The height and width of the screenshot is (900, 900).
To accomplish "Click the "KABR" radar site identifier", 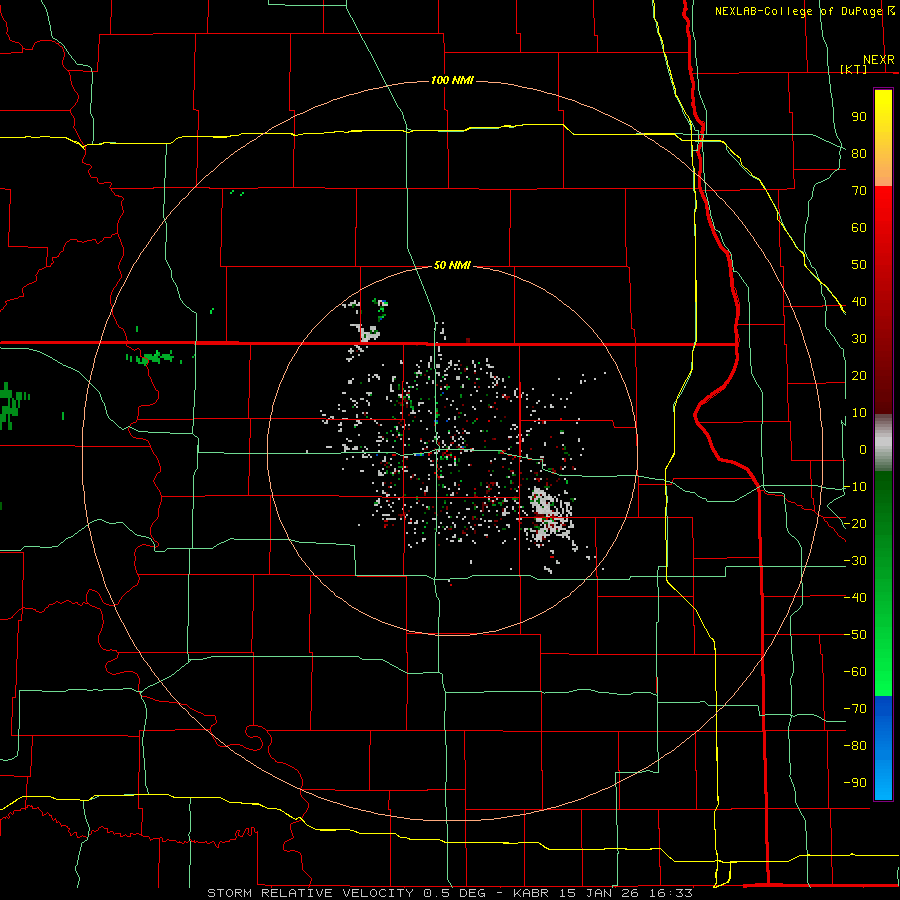I will point(531,893).
